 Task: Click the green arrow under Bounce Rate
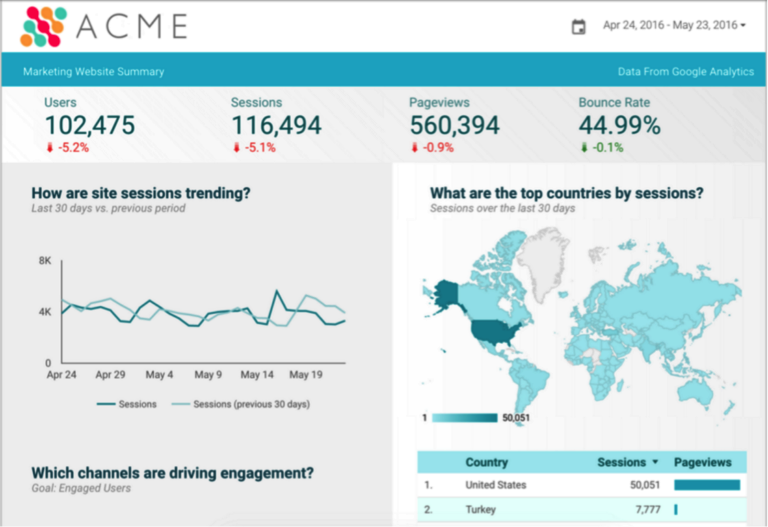(583, 147)
